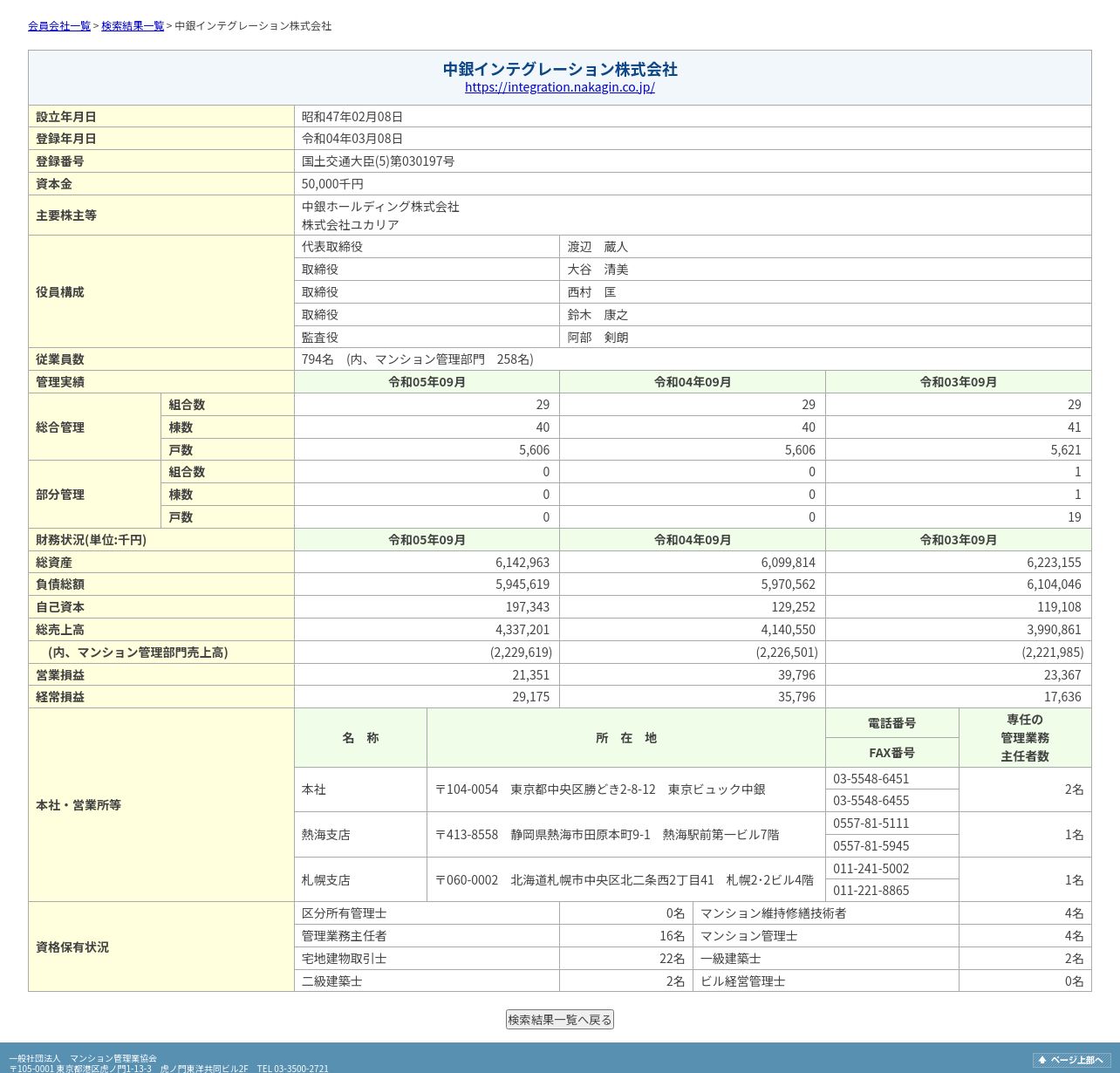The height and width of the screenshot is (1073, 1120).
Task: Select the registration date 令和04年03月08日
Action: click(352, 139)
